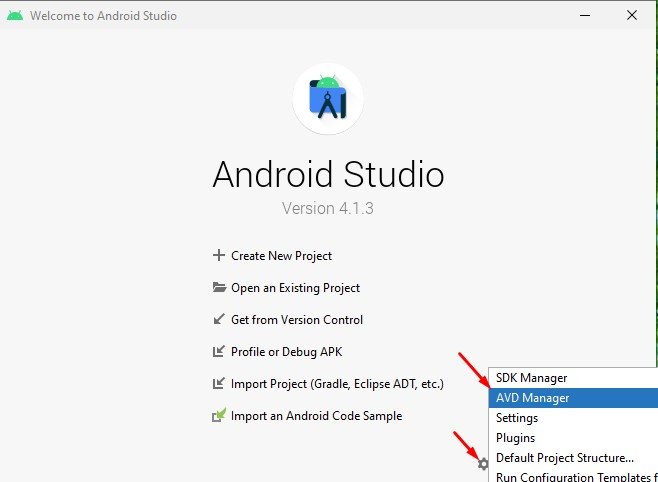The image size is (658, 482).
Task: Click the Android head icon in the title bar
Action: [x=15, y=16]
